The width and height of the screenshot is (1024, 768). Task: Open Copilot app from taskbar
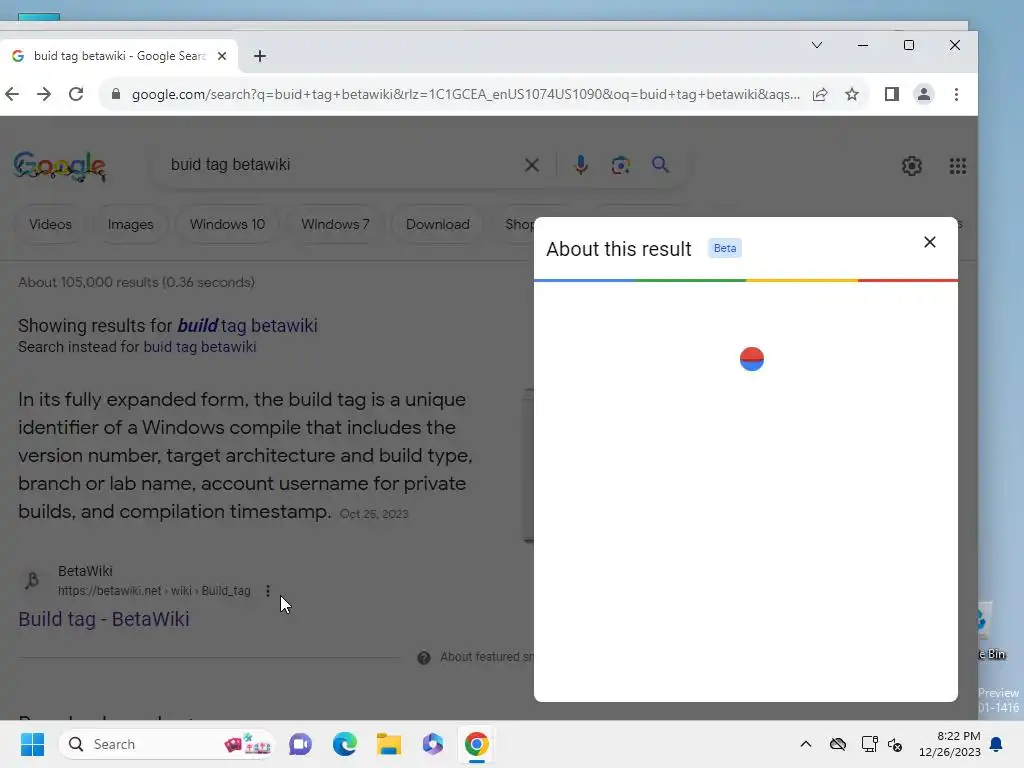point(432,744)
